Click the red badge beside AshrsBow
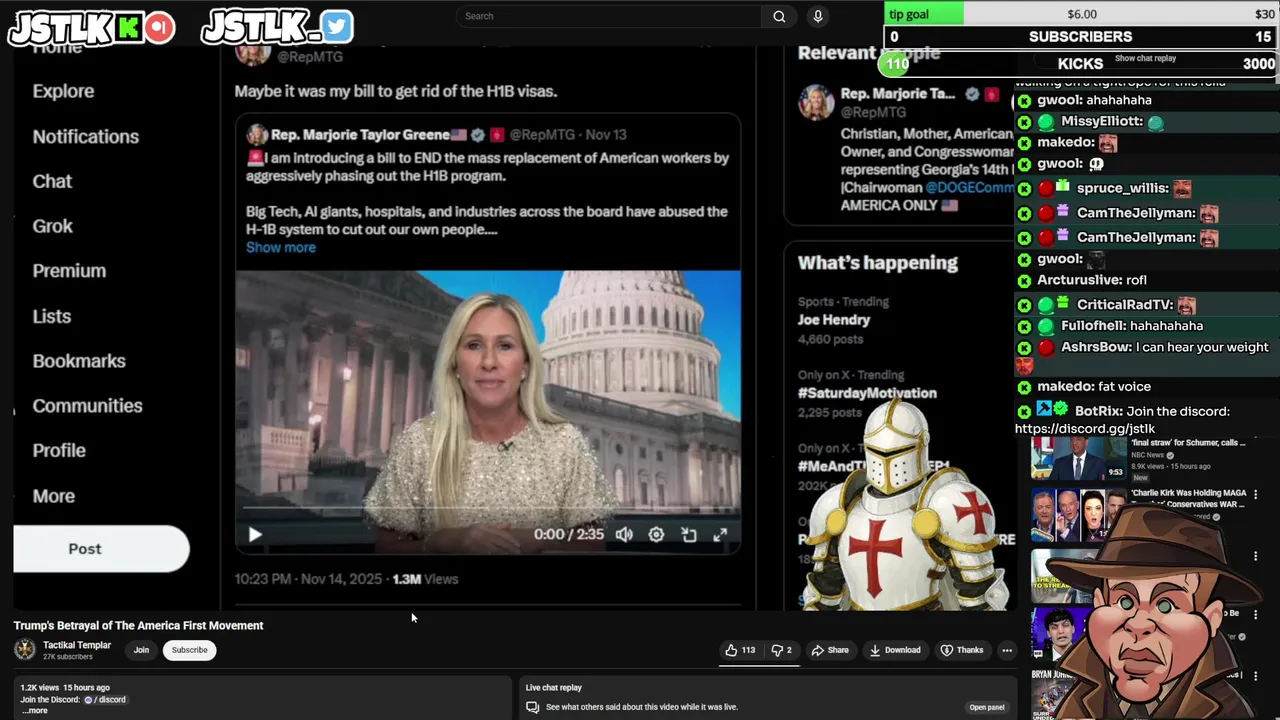Viewport: 1280px width, 720px height. [1046, 348]
